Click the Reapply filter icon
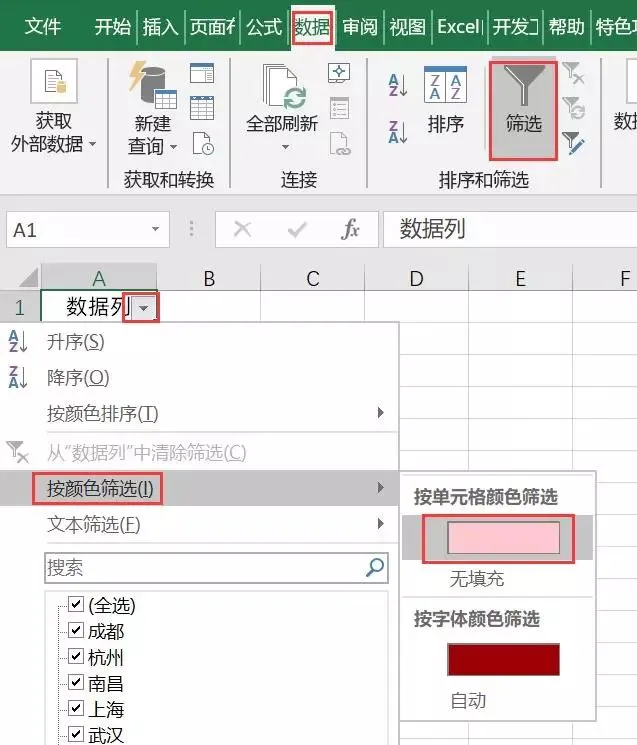The height and width of the screenshot is (745, 637). (573, 108)
